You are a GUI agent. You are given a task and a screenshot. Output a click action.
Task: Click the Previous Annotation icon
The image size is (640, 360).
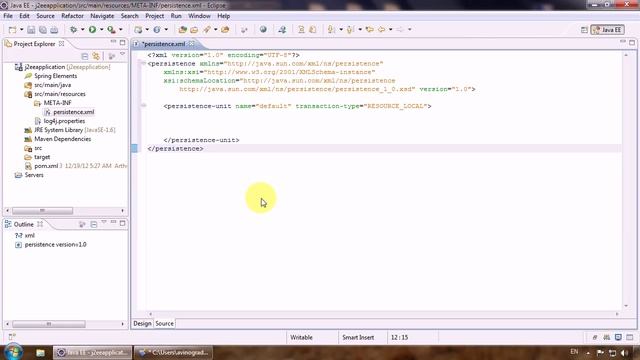click(x=350, y=30)
